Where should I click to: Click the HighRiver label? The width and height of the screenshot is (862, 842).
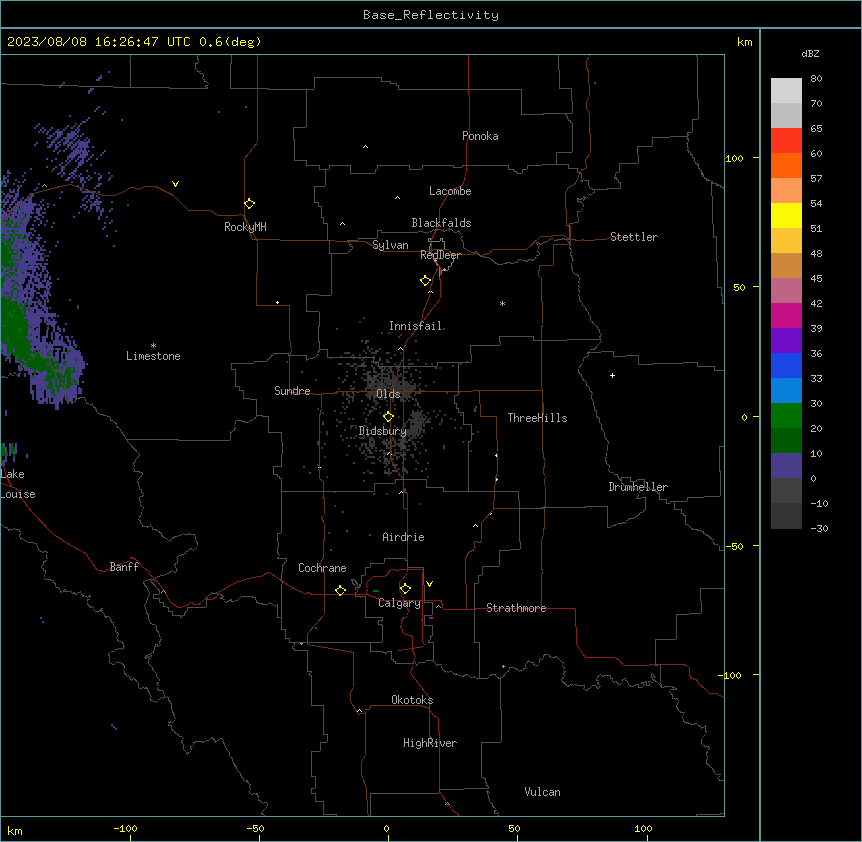pos(430,743)
